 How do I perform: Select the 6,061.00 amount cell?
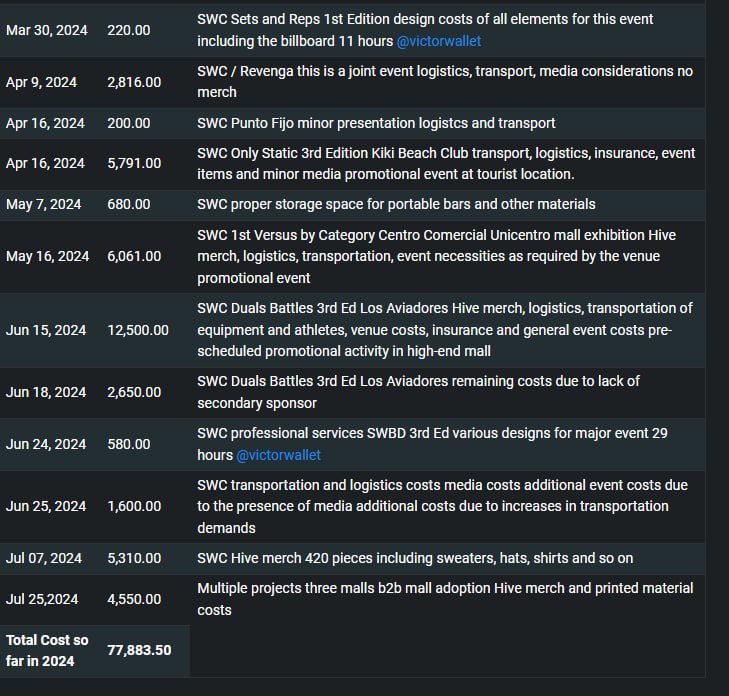click(x=134, y=256)
